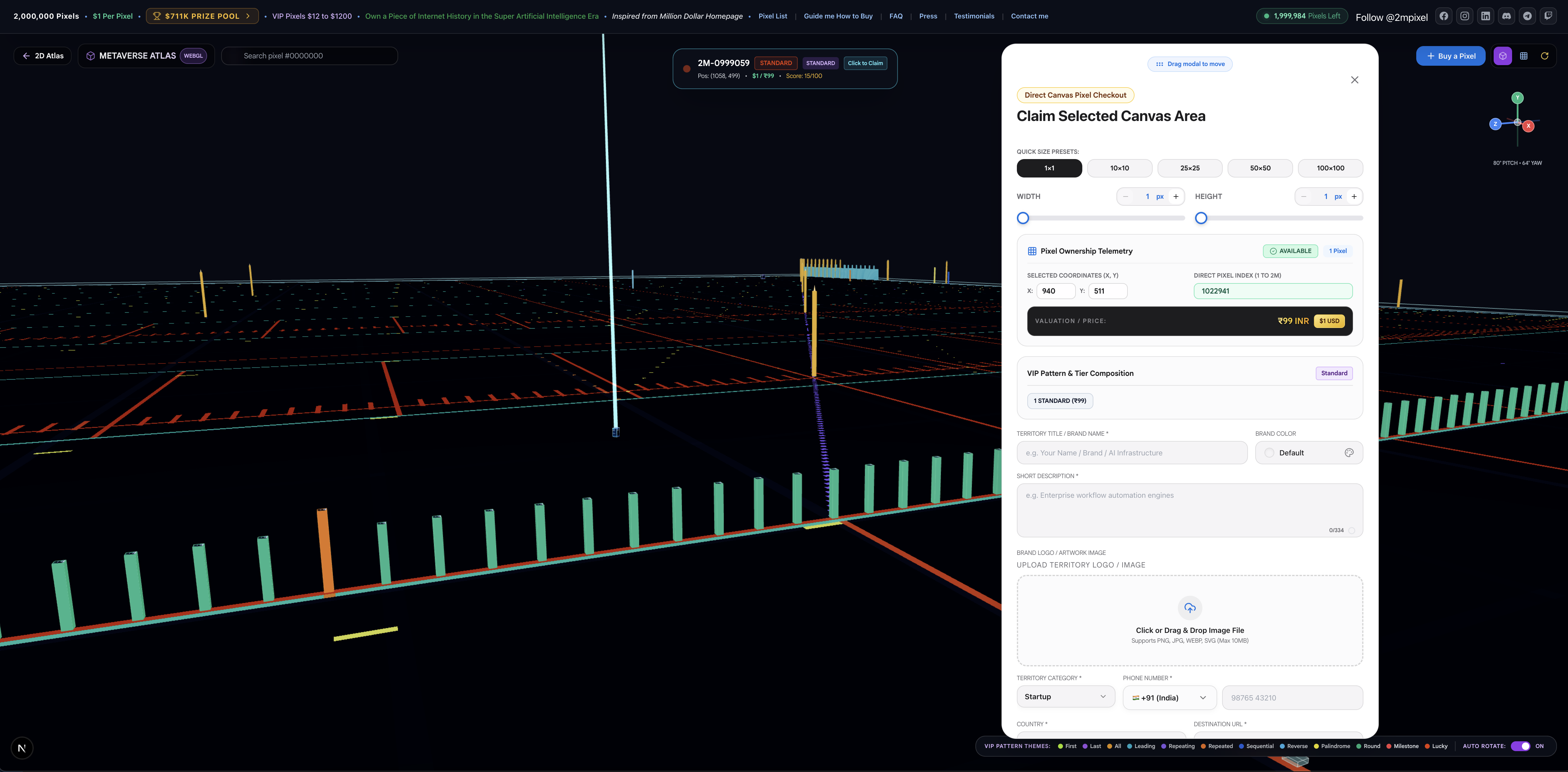Image resolution: width=1568 pixels, height=772 pixels.
Task: Click the Y coordinate field showing 511
Action: (1107, 291)
